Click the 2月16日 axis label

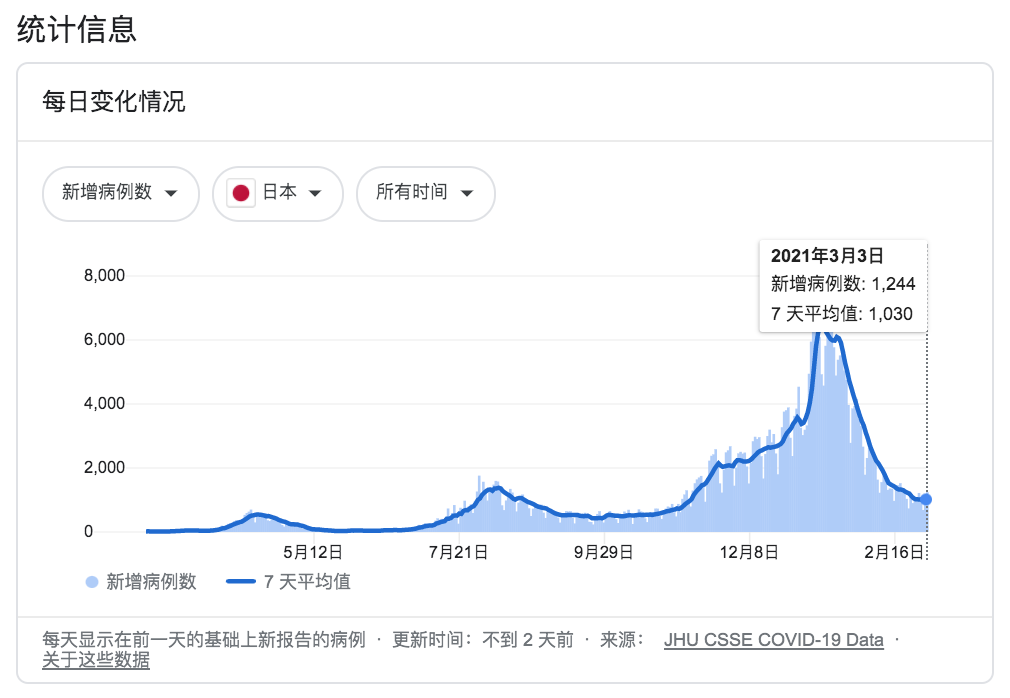pos(894,552)
